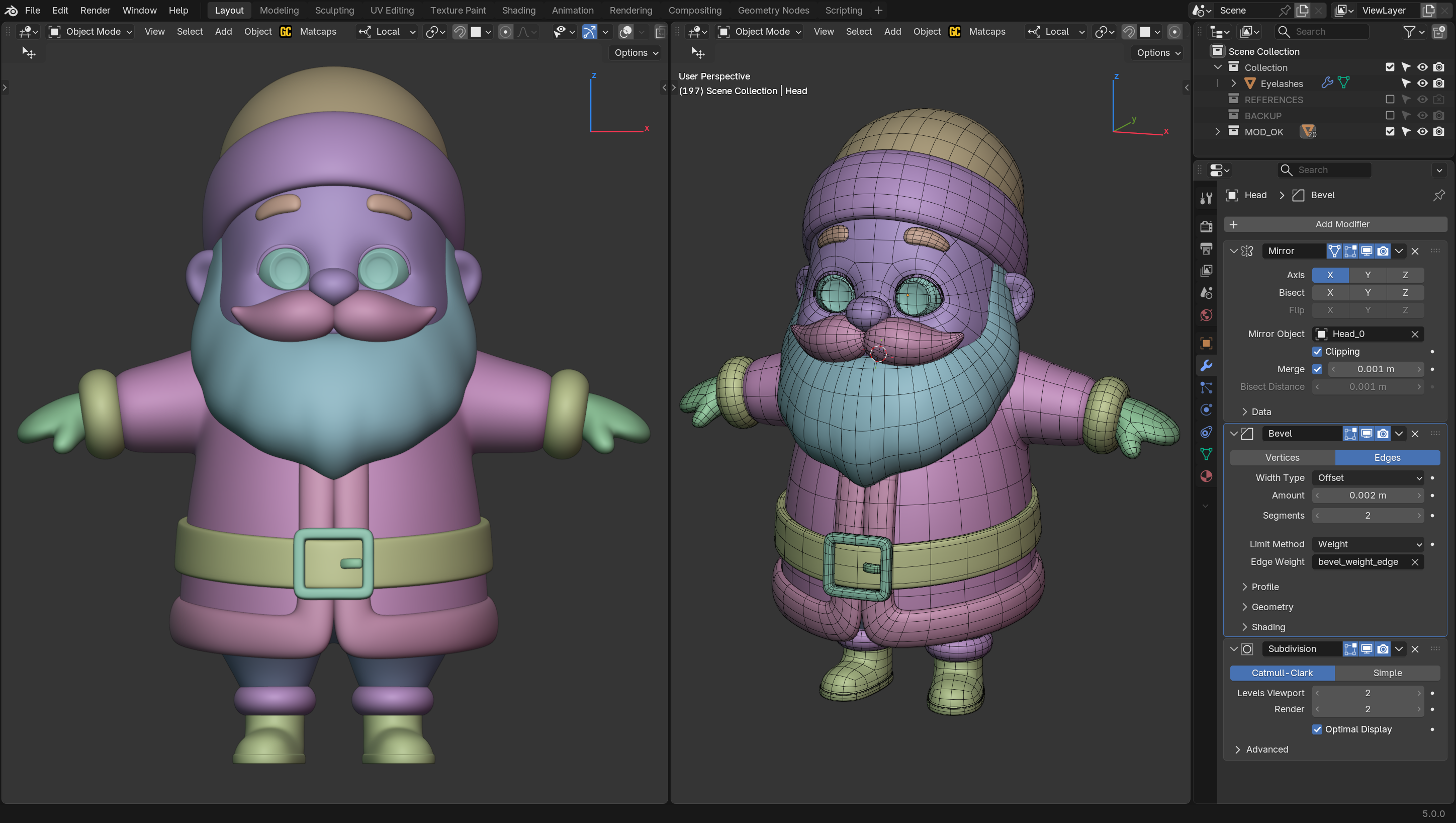The height and width of the screenshot is (823, 1456).
Task: Switch to the Sculpting workspace tab
Action: pyautogui.click(x=334, y=10)
